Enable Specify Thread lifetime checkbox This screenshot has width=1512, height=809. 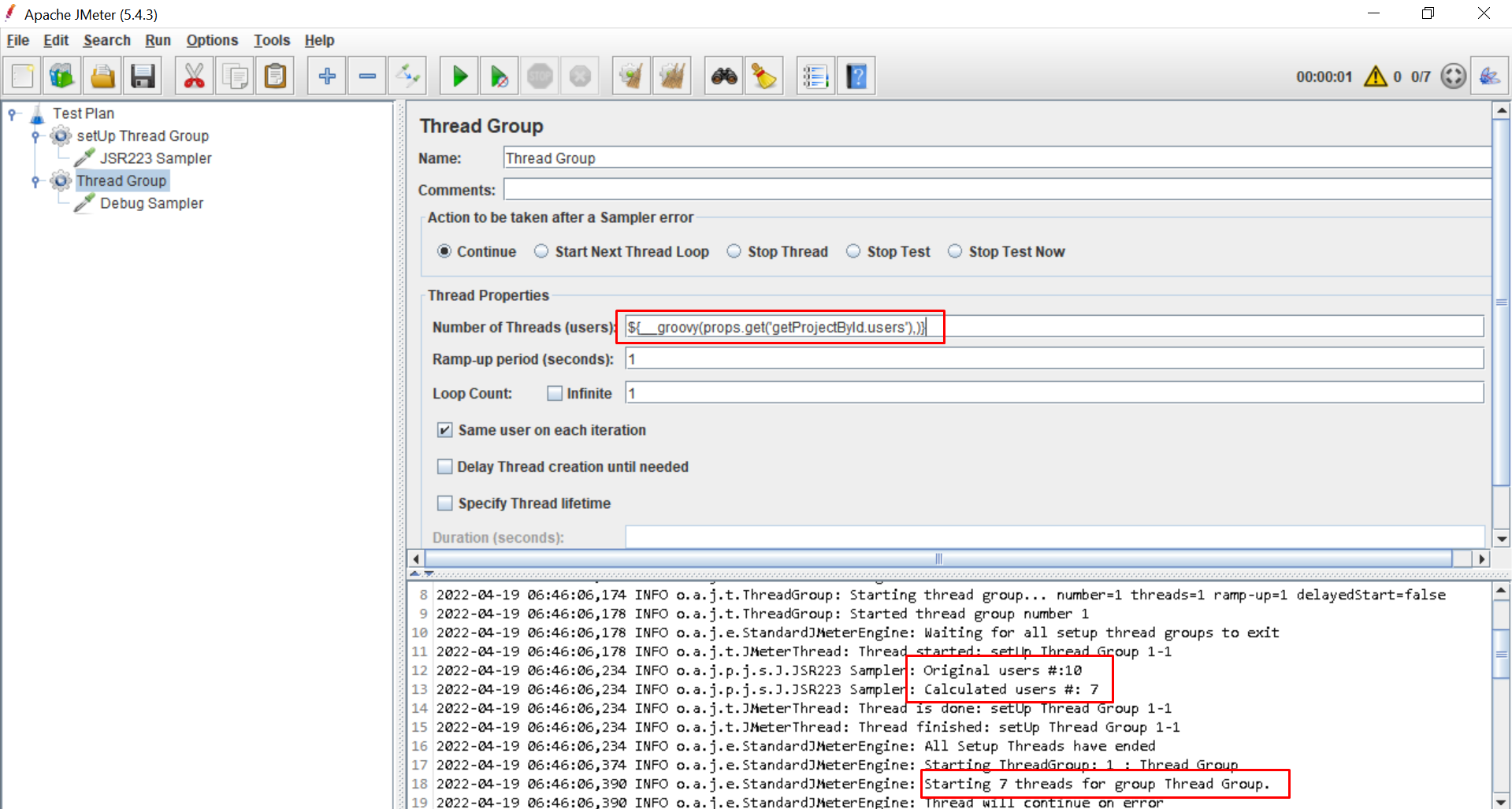(445, 503)
